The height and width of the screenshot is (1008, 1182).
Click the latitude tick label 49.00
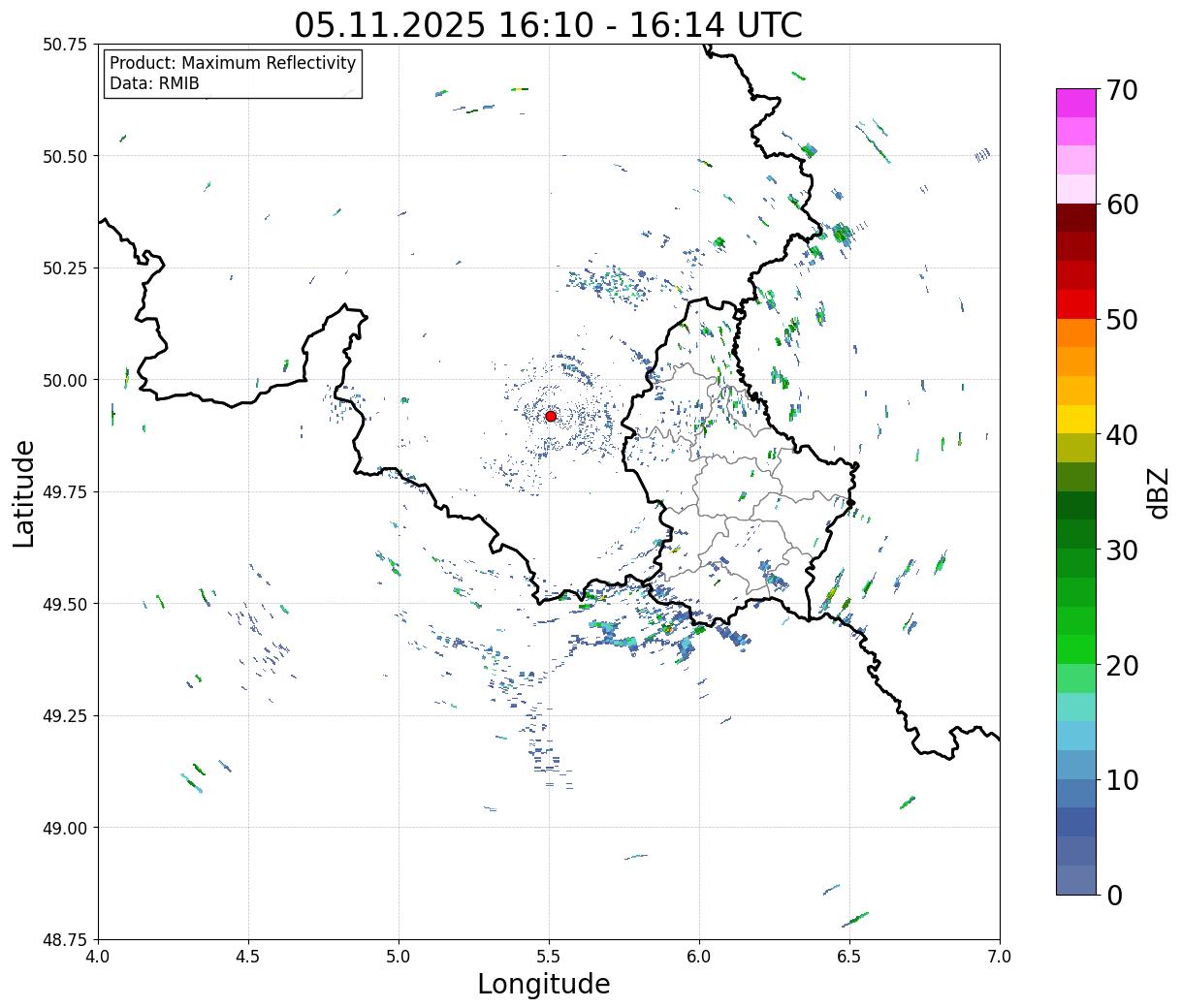point(65,828)
